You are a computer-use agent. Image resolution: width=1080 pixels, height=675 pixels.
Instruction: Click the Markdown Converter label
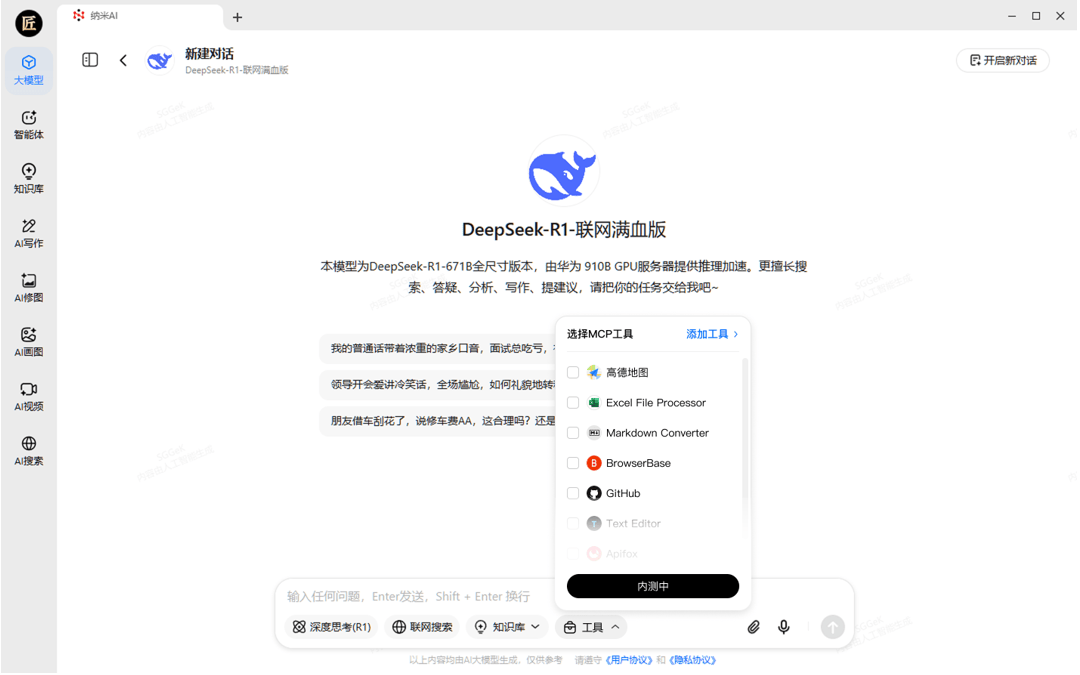(x=657, y=433)
